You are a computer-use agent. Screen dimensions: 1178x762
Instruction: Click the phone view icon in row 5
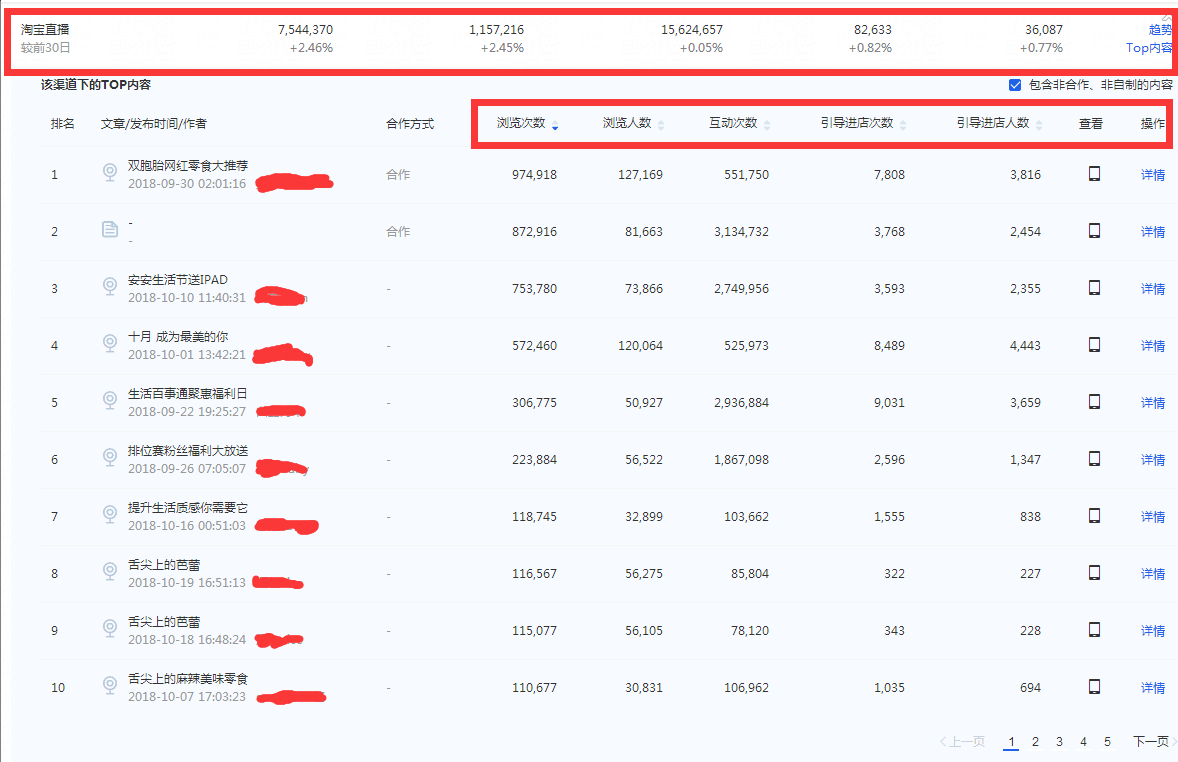1094,402
